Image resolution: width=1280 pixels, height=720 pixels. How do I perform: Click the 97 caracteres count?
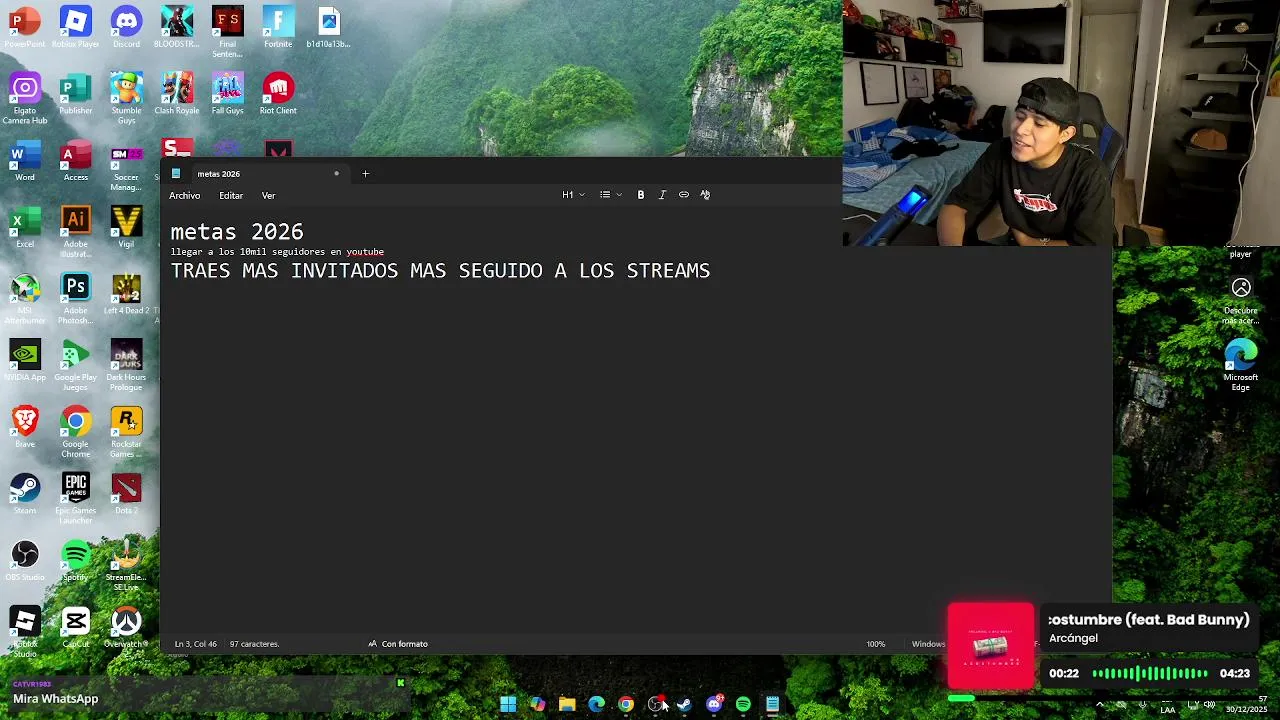[254, 644]
